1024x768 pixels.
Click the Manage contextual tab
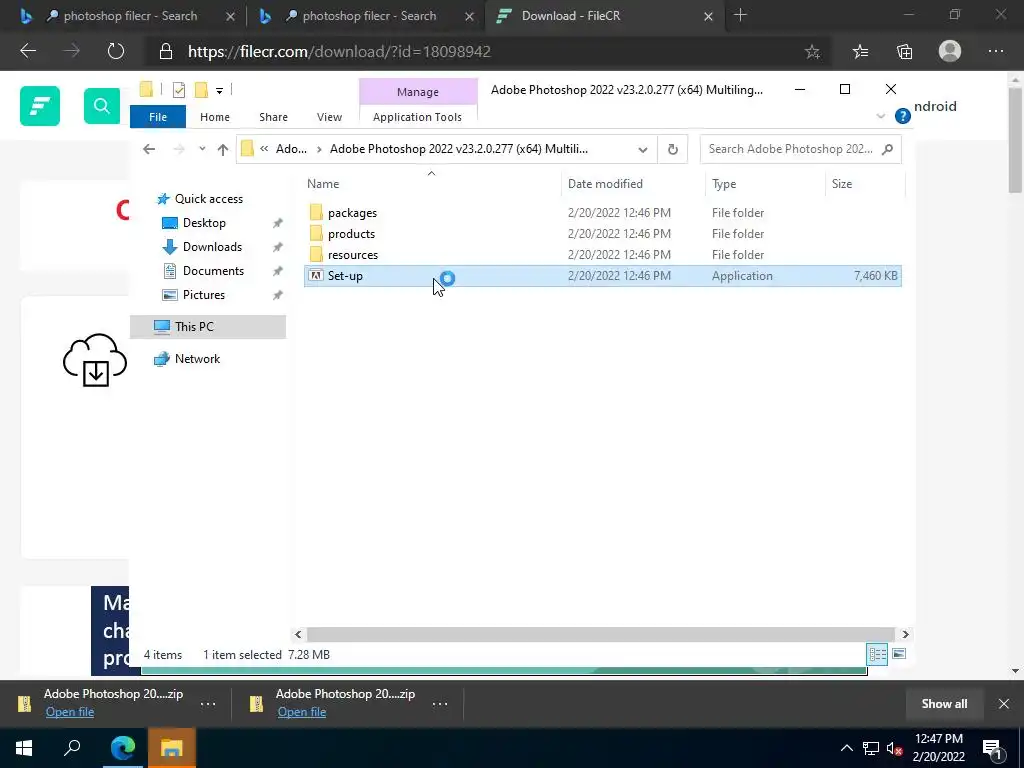click(418, 92)
